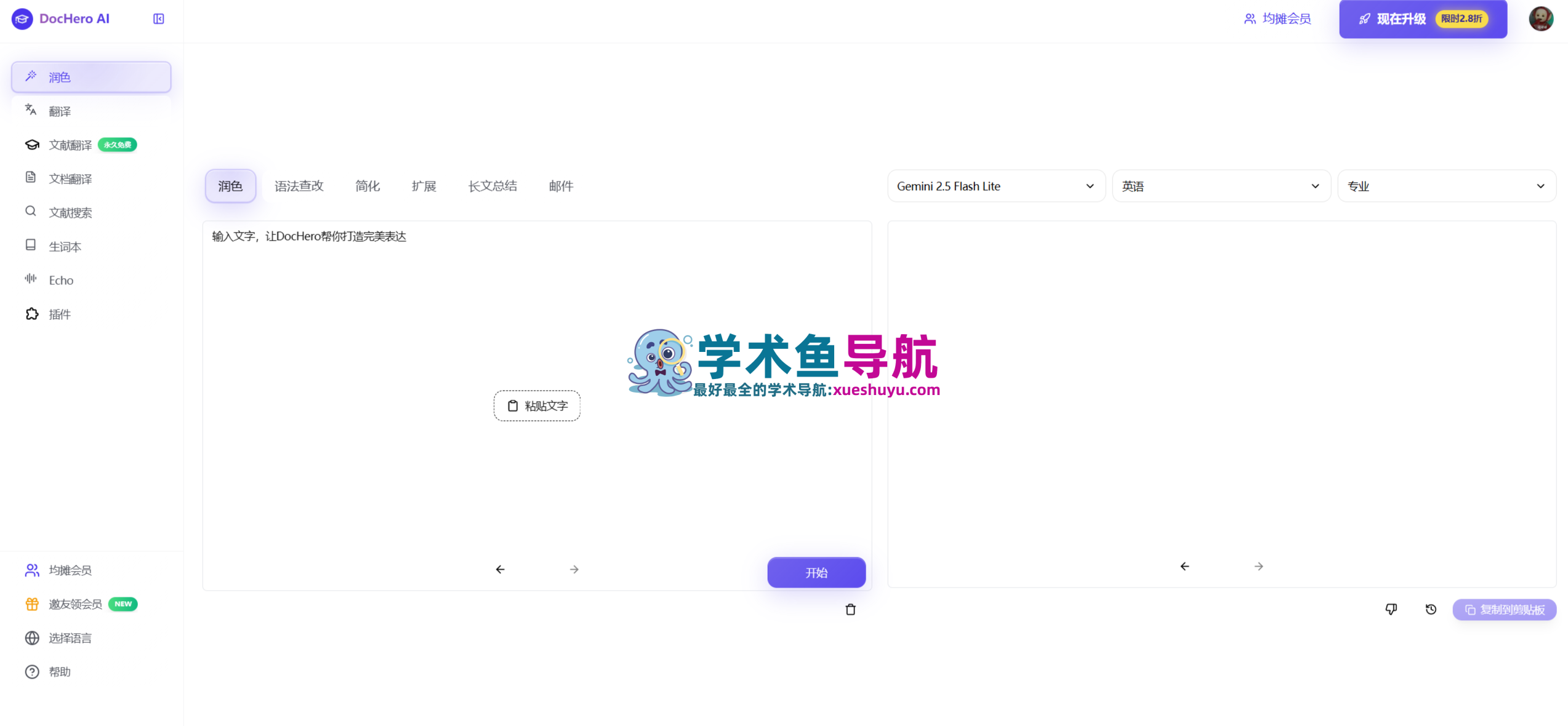
Task: Click the book icon beside 生词本
Action: click(31, 245)
